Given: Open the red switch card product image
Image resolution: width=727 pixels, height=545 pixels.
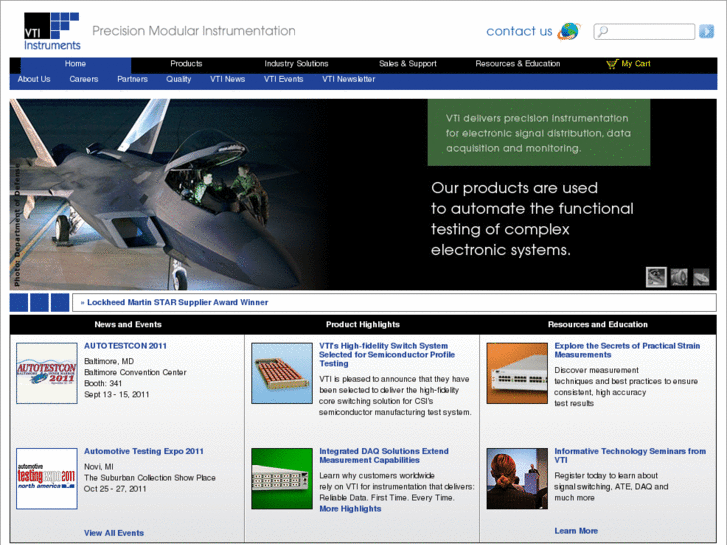Looking at the screenshot, I should coord(282,373).
